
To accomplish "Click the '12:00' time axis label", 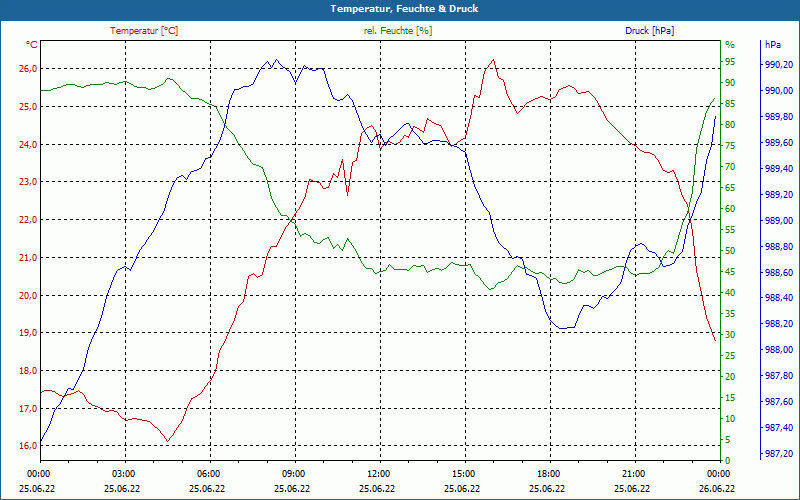I will 378,473.
